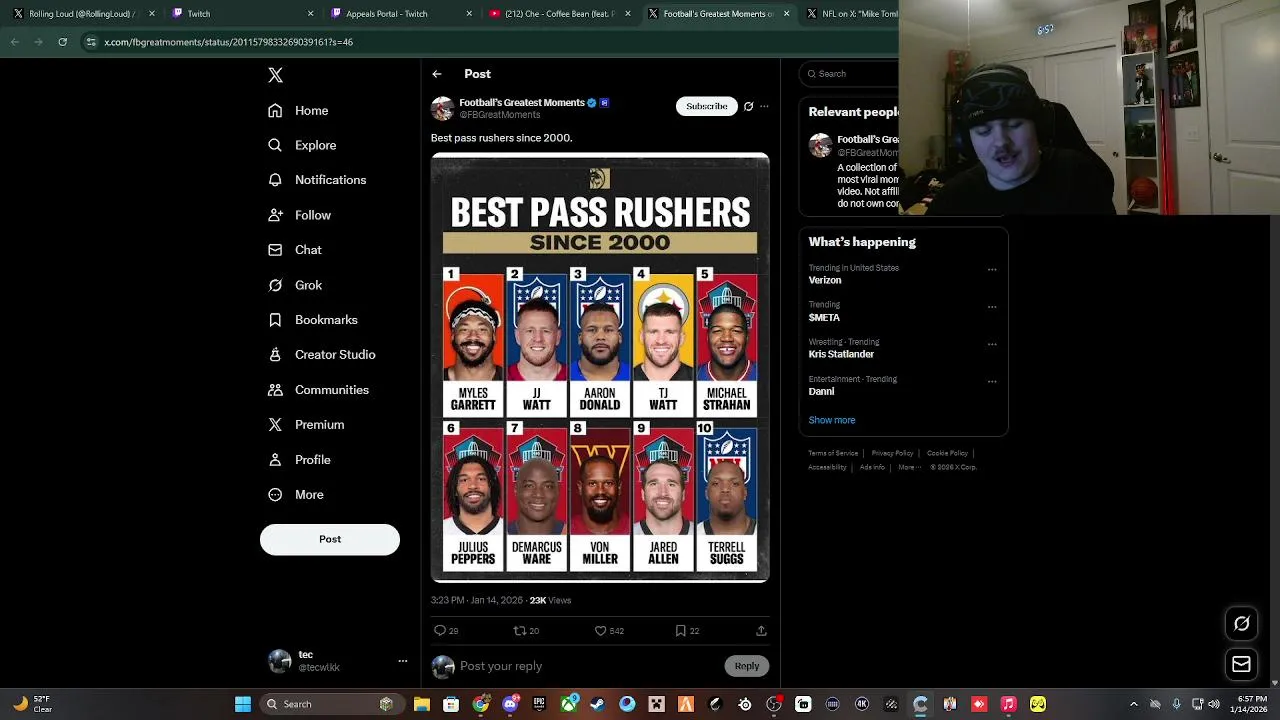
Task: Click the Grok floating button
Action: click(x=1241, y=624)
